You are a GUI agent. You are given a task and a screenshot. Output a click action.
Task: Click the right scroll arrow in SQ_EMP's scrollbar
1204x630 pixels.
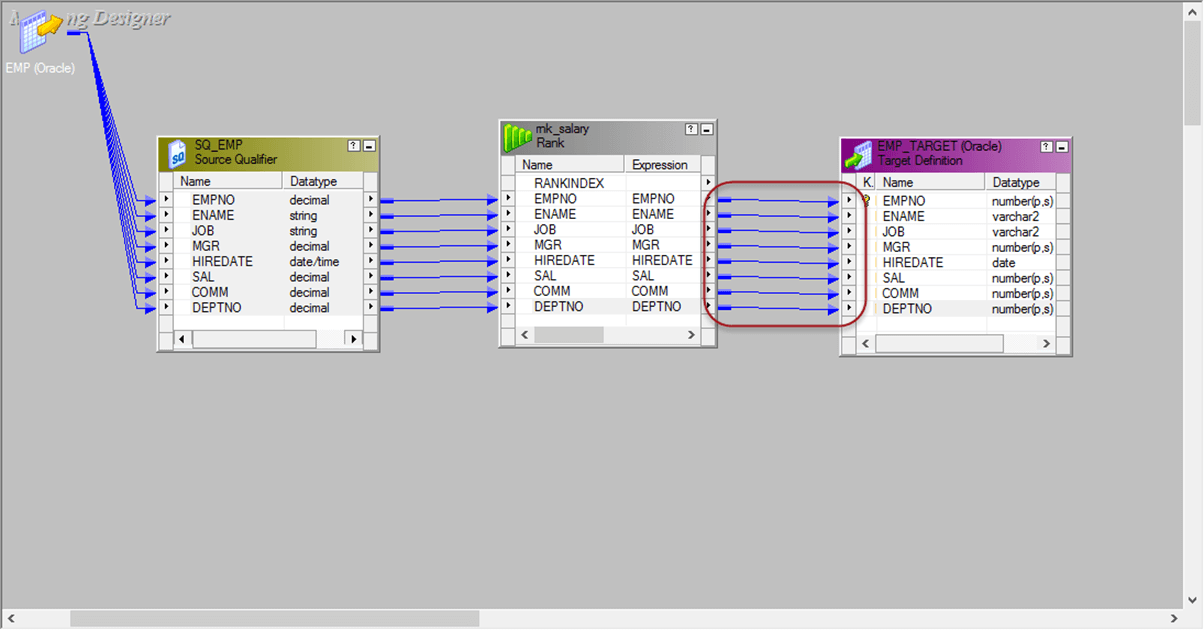tap(355, 338)
